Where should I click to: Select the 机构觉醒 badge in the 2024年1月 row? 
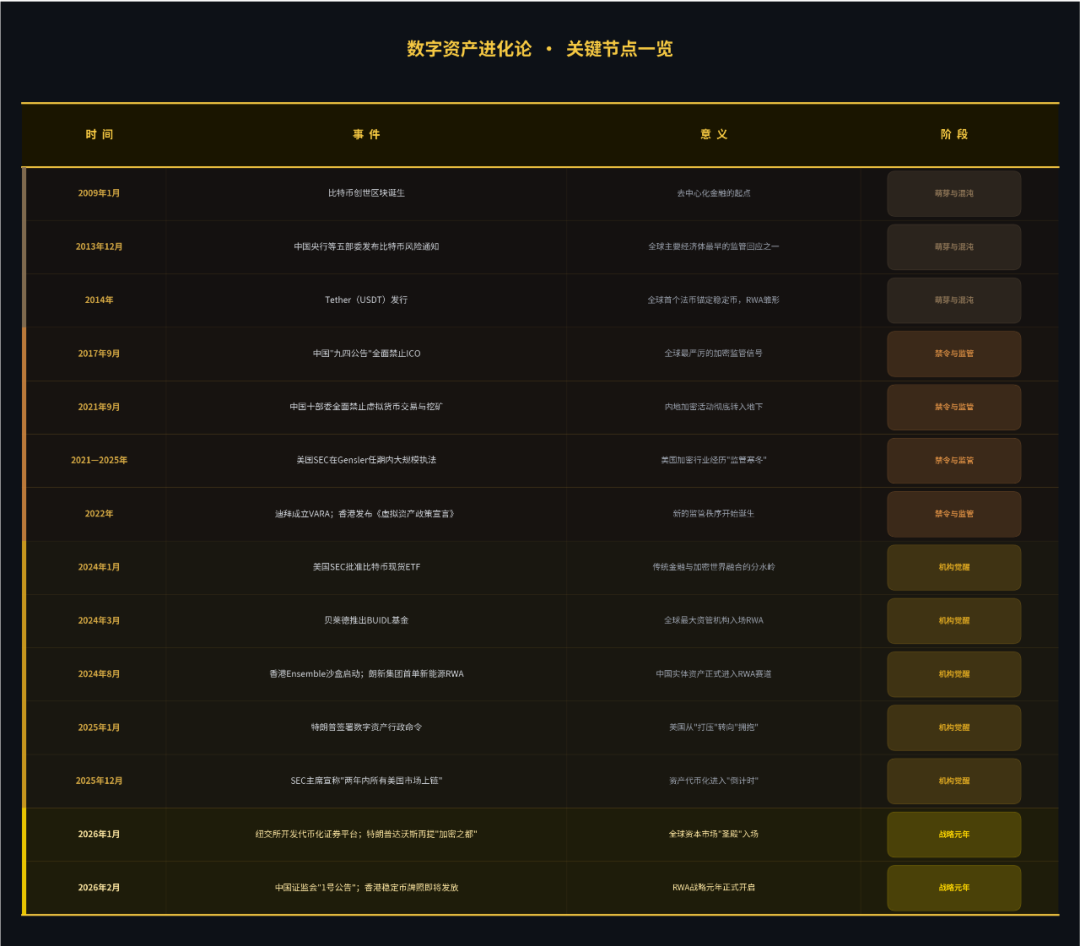[x=954, y=567]
